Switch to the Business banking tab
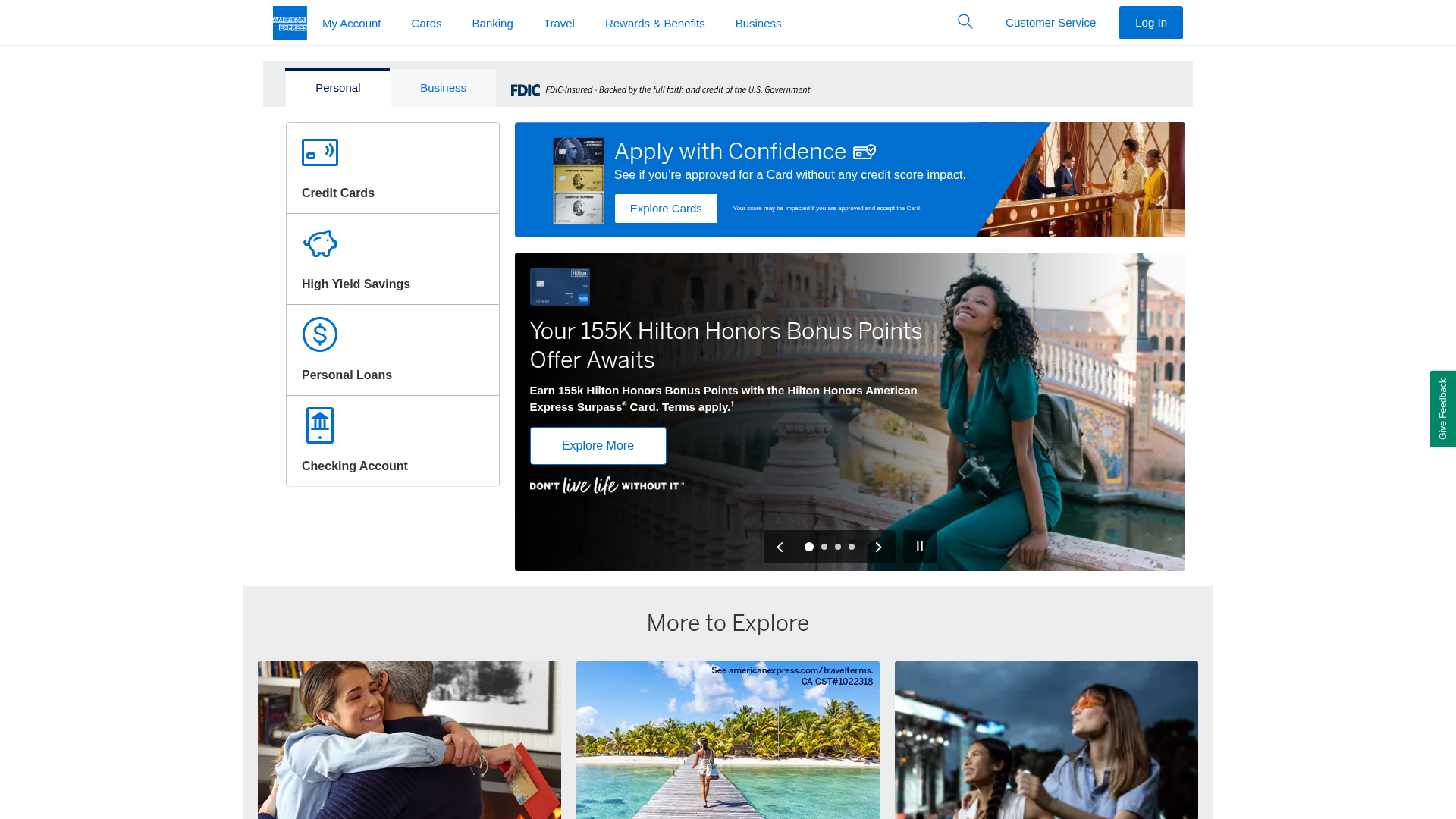The height and width of the screenshot is (819, 1456). coord(443,87)
